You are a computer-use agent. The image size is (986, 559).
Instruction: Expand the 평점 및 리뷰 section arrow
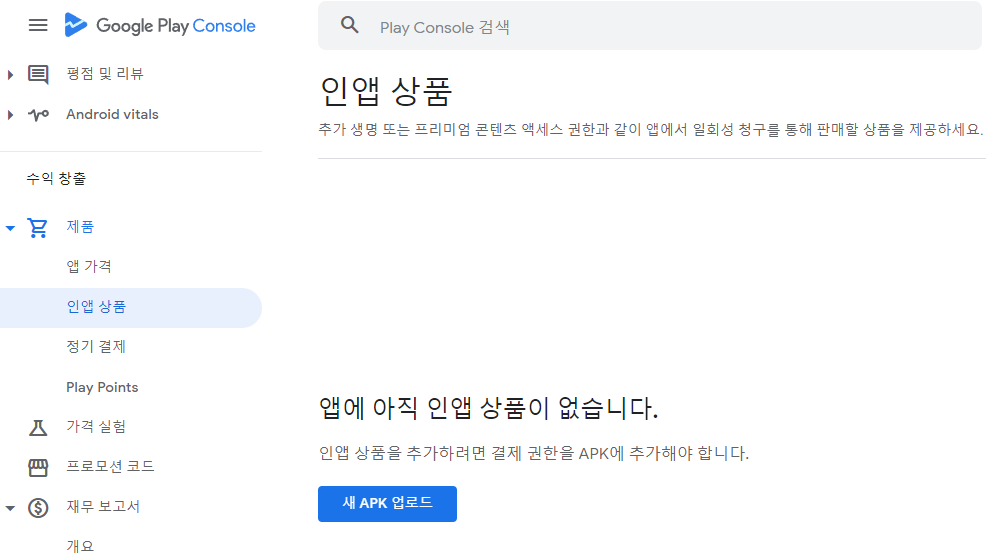click(10, 74)
